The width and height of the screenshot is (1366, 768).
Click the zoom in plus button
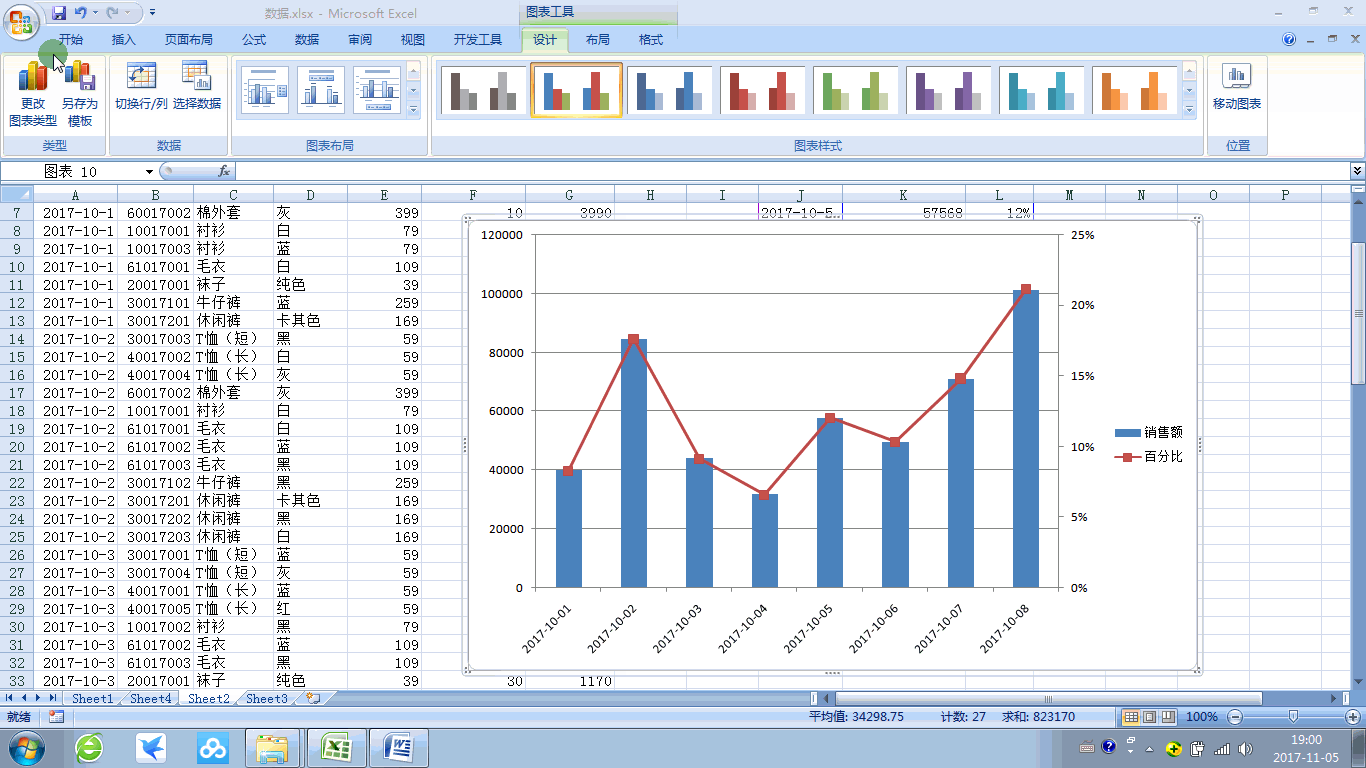click(x=1352, y=717)
